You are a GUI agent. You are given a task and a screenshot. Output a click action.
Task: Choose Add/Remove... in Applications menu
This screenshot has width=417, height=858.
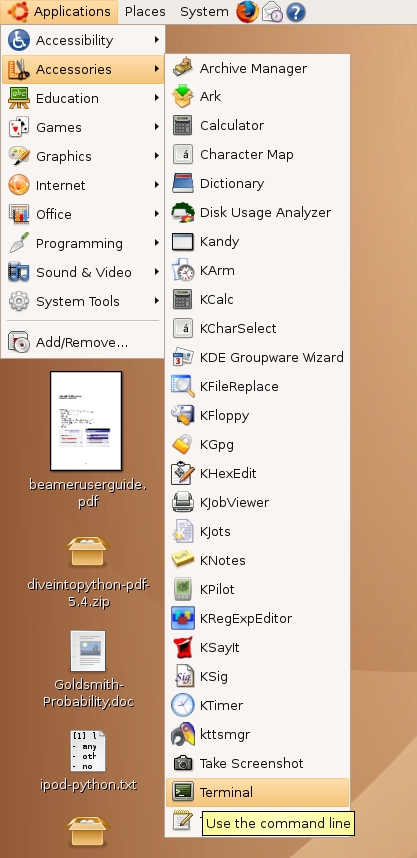[x=83, y=343]
